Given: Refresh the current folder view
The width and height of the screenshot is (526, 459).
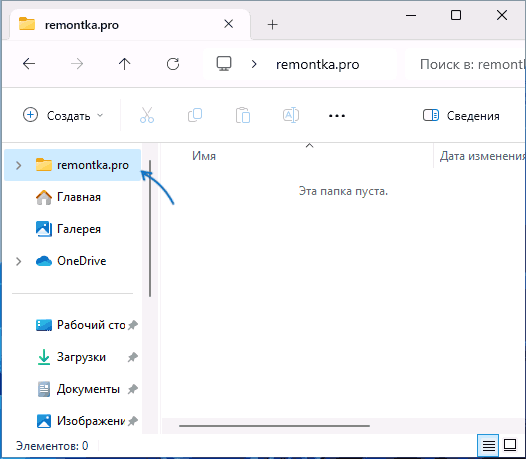Looking at the screenshot, I should click(173, 64).
